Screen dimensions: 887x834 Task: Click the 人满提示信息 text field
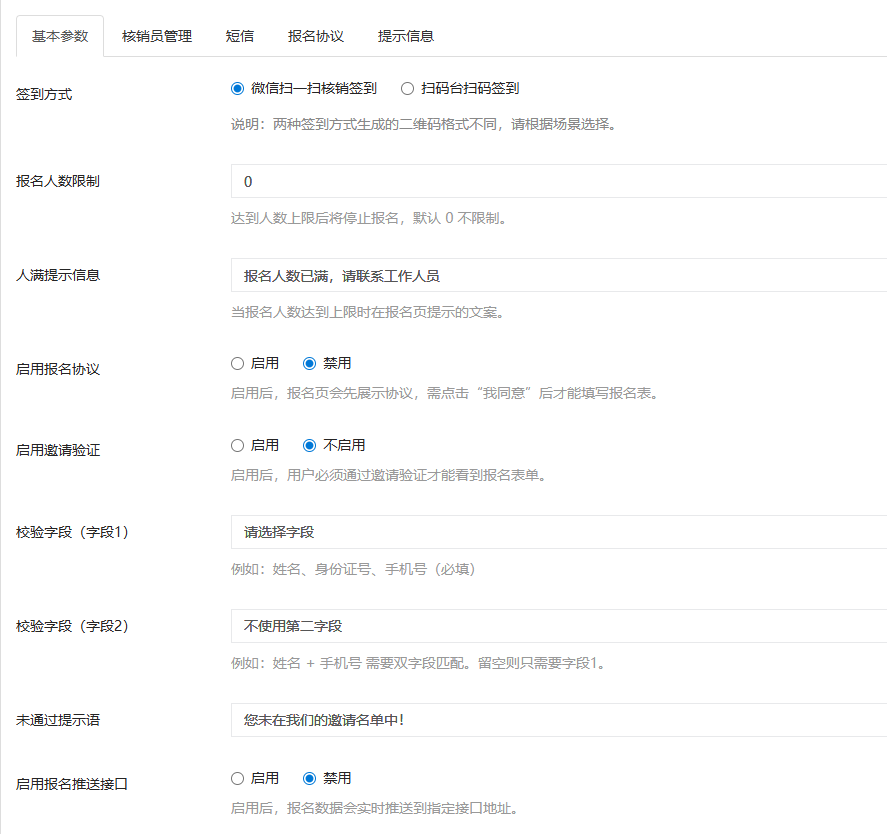(x=558, y=275)
